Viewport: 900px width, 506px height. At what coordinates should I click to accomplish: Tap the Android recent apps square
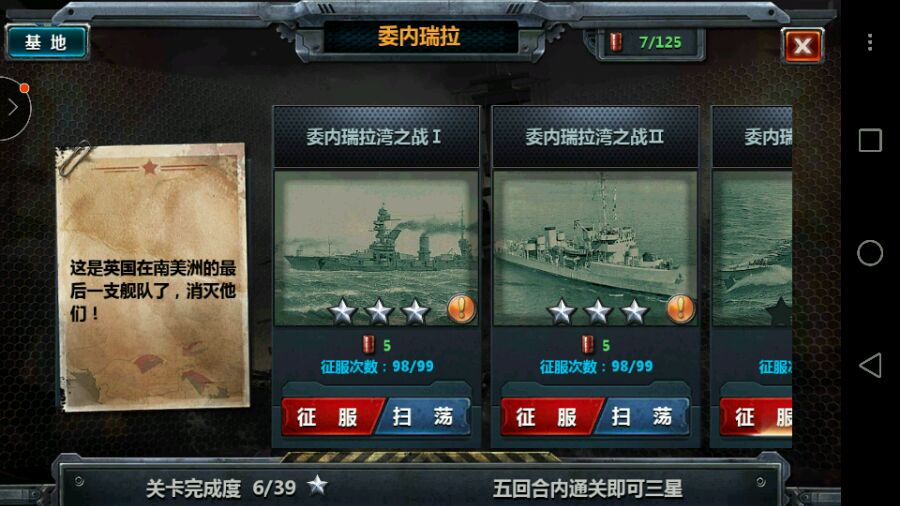[870, 141]
